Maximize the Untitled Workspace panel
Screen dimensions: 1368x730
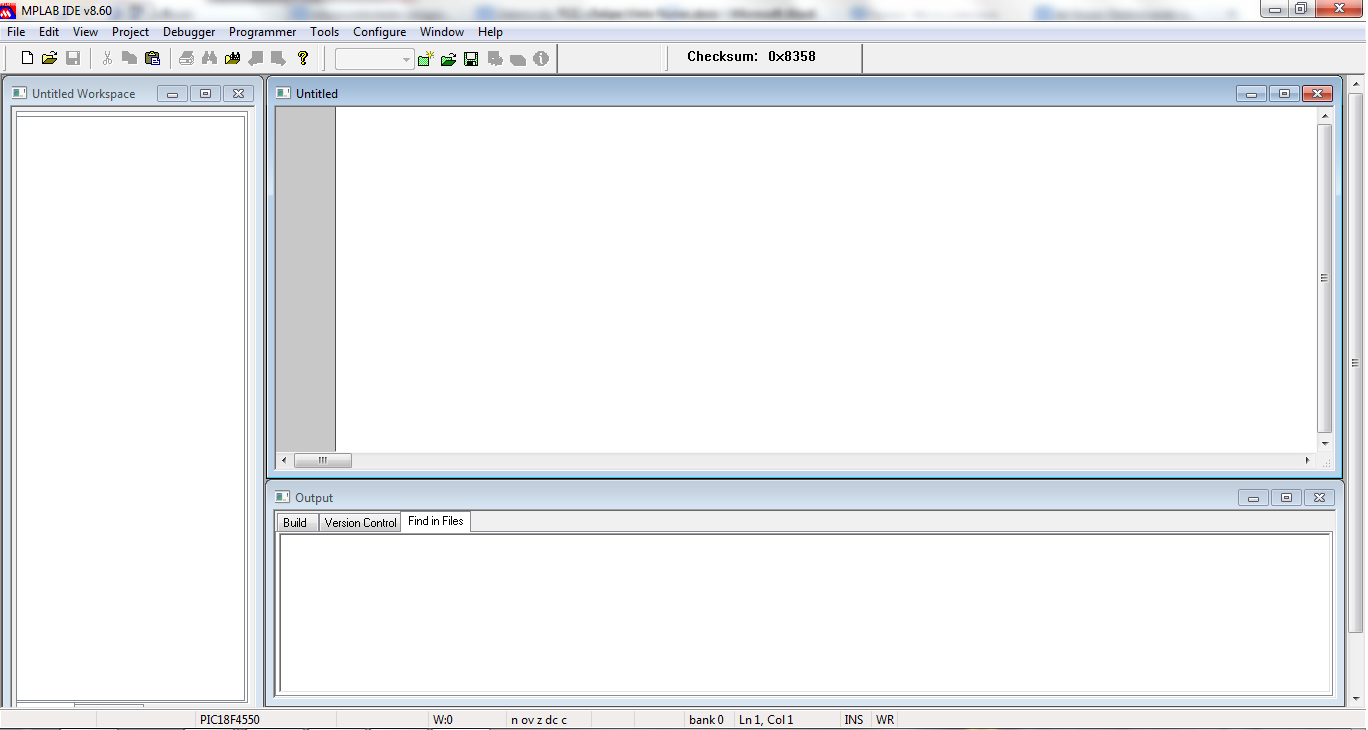coord(205,94)
